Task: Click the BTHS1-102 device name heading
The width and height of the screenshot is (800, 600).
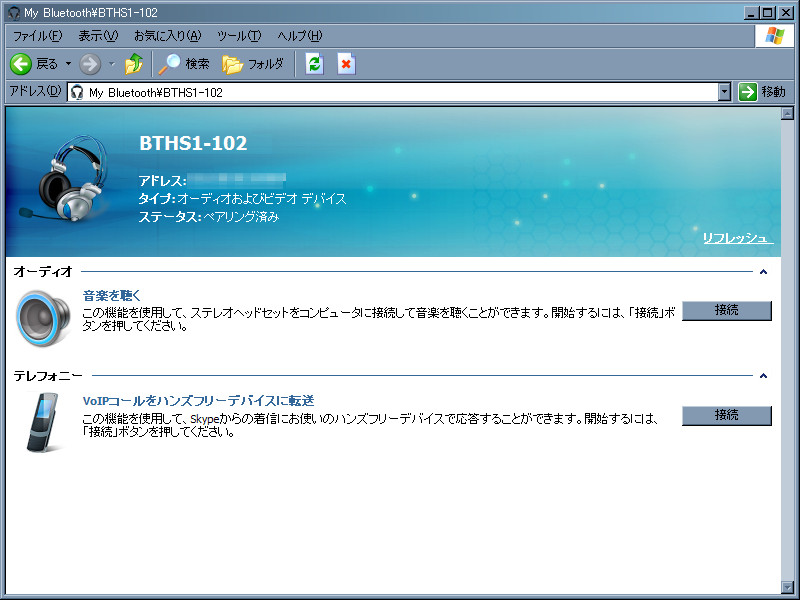Action: click(193, 143)
